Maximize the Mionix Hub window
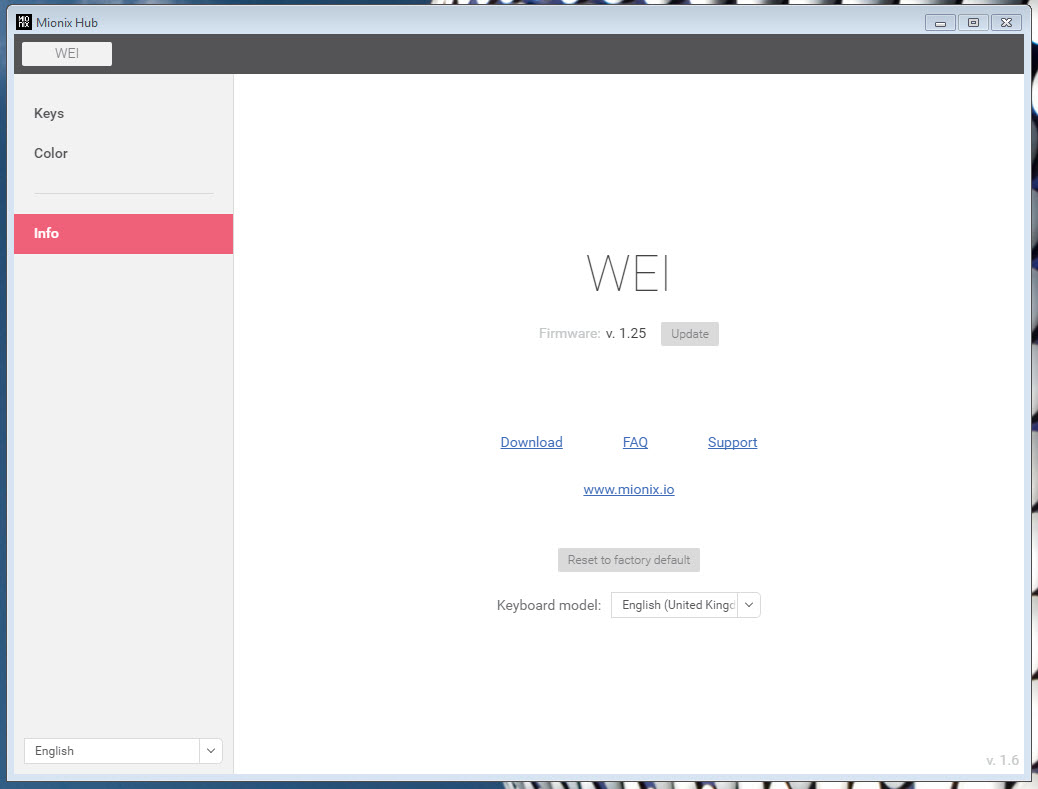 click(973, 23)
